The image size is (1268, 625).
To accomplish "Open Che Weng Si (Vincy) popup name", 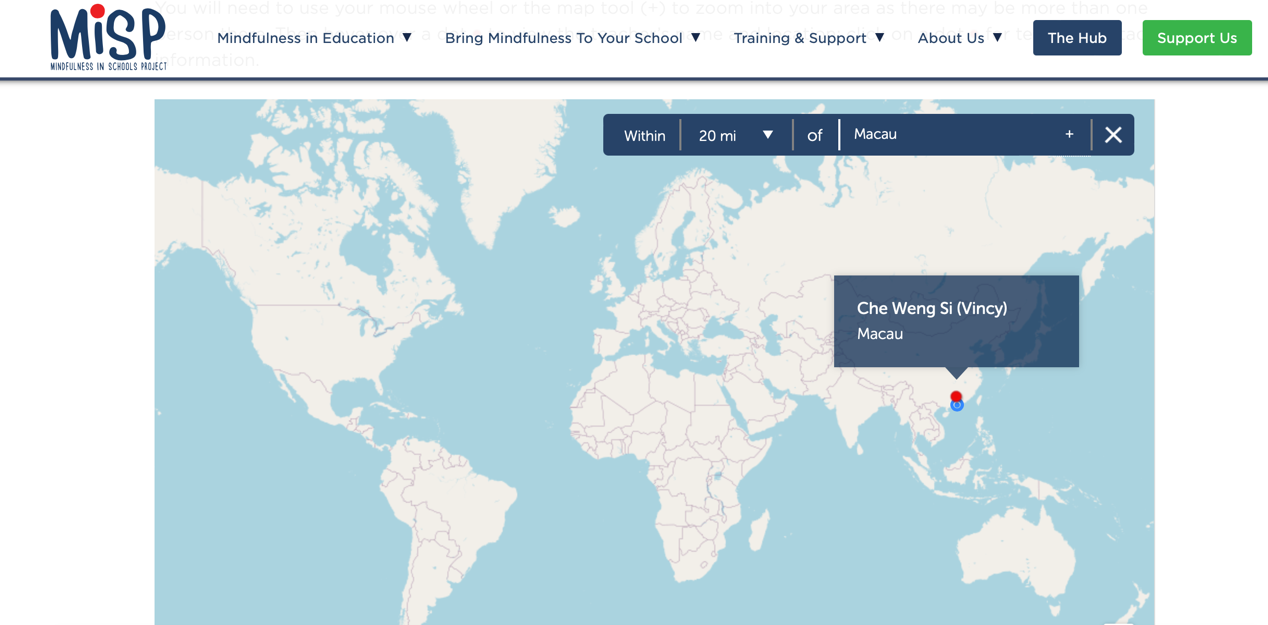I will pyautogui.click(x=932, y=308).
